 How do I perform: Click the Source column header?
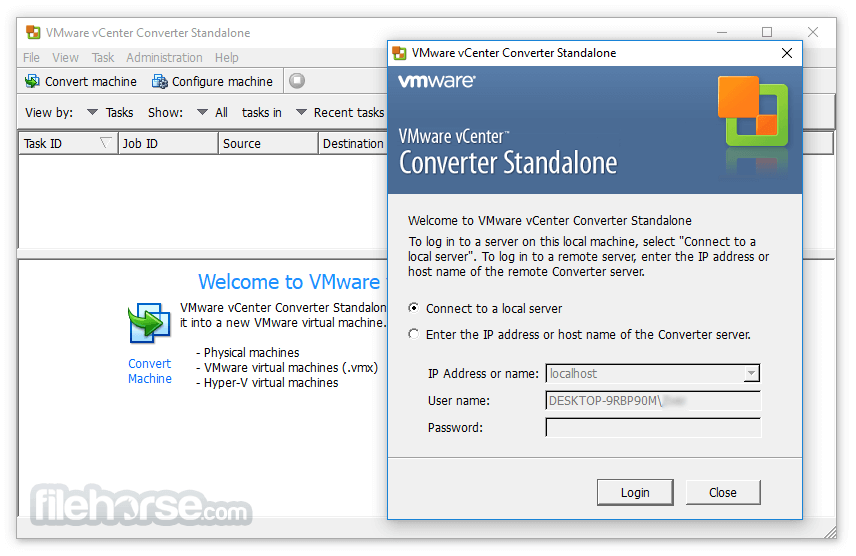coord(268,144)
